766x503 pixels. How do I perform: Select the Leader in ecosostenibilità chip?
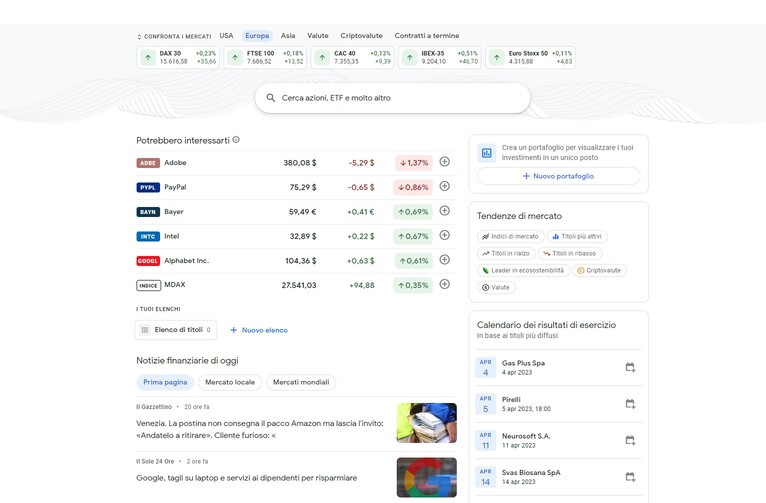coord(523,271)
